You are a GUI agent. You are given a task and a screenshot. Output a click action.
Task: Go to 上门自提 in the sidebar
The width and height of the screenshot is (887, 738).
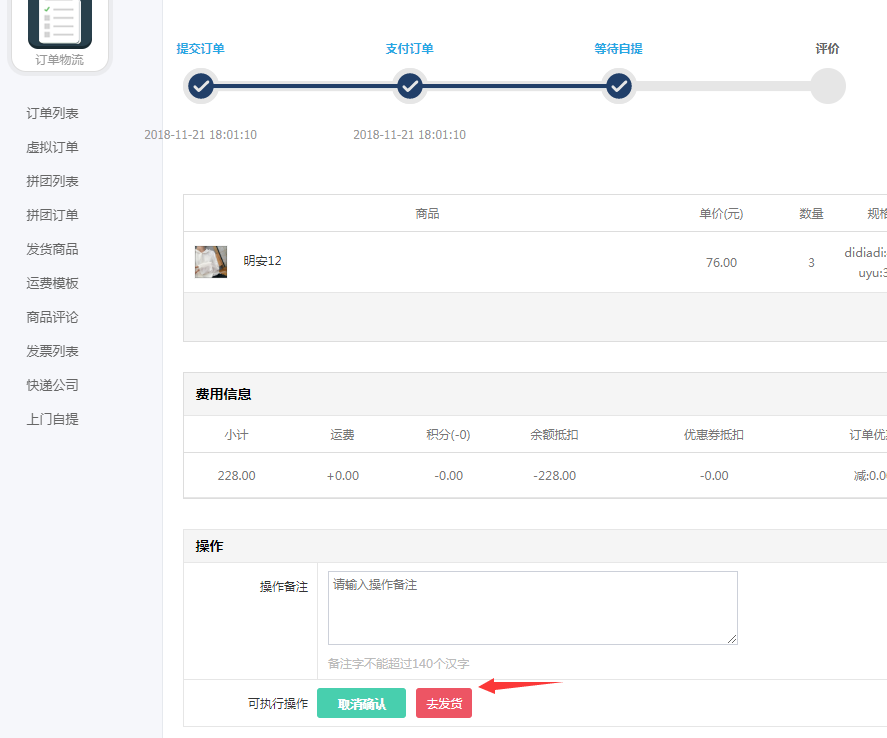click(x=52, y=419)
